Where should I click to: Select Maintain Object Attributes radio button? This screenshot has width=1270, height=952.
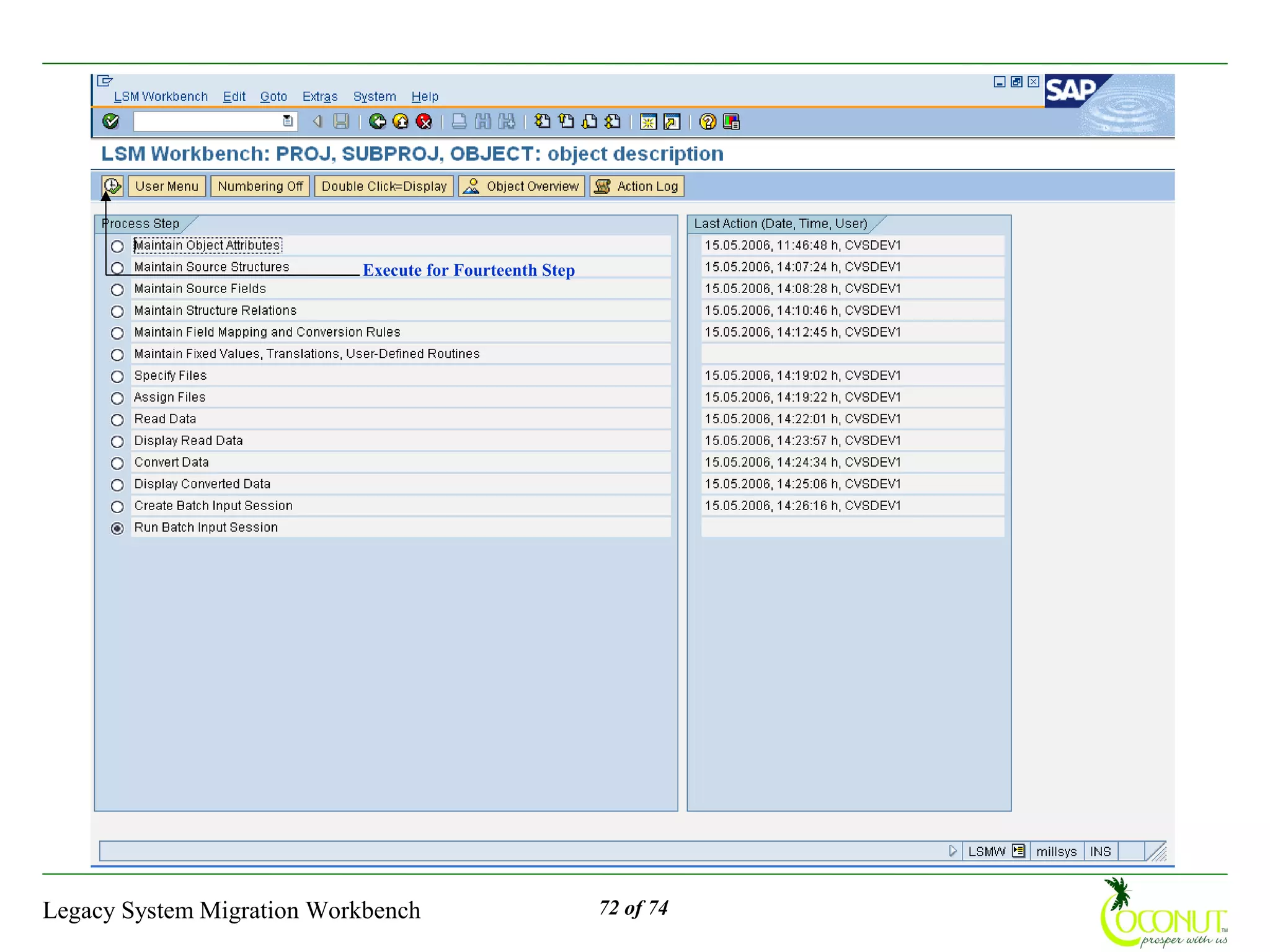(117, 246)
